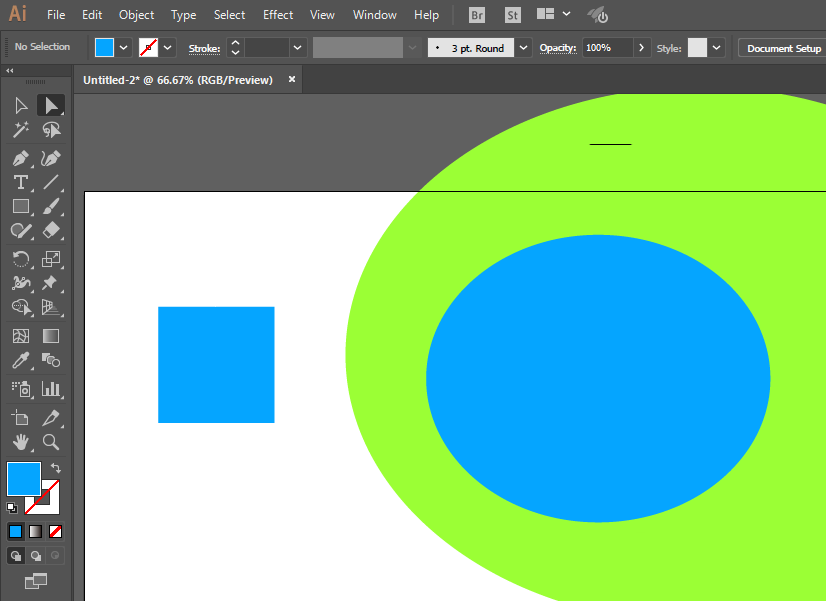Screen dimensions: 826x601
Task: Select the Selection tool (outline arrow)
Action: 21,105
